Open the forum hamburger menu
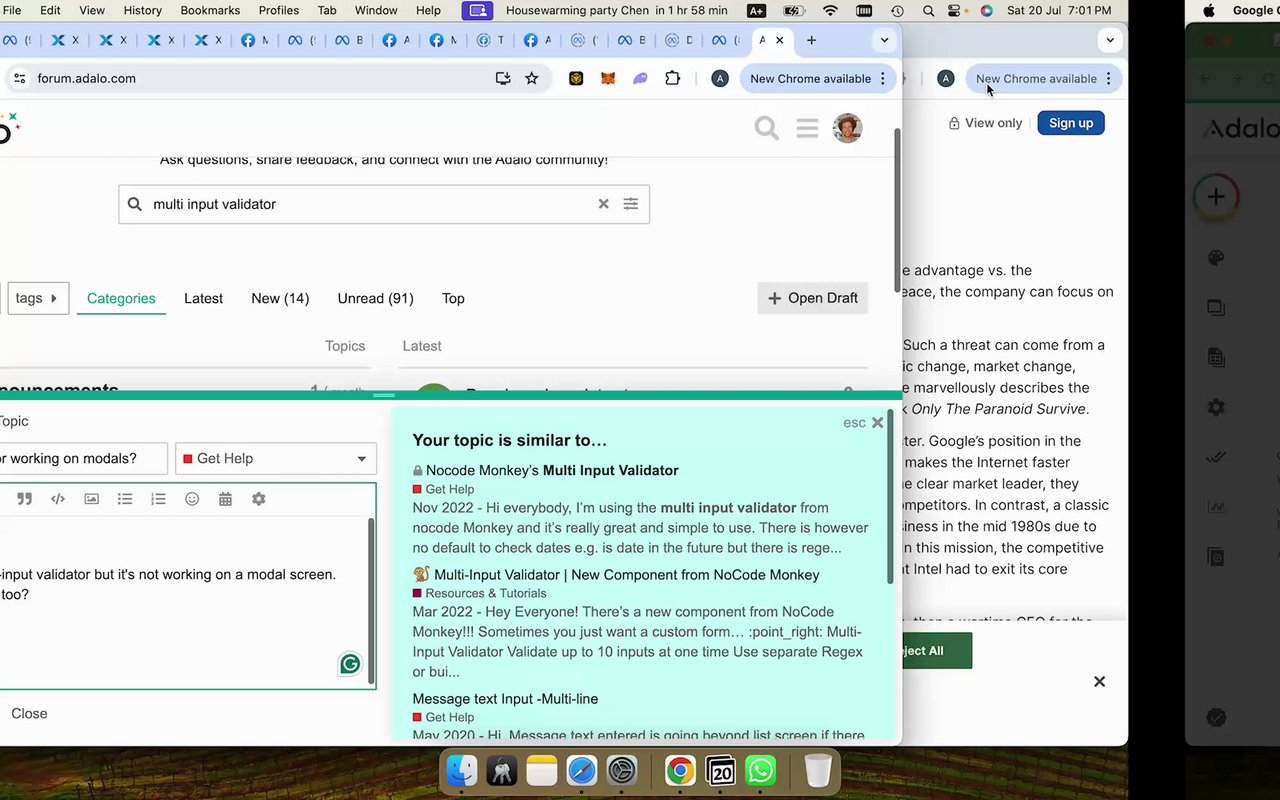1280x800 pixels. pos(808,128)
